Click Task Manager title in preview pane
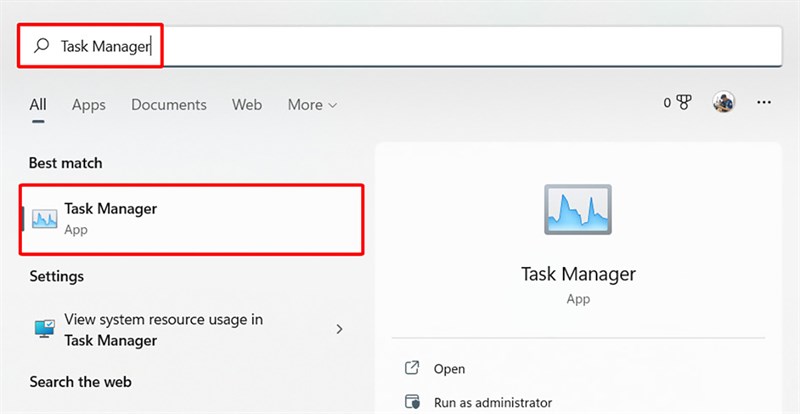Viewport: 800px width, 414px height. click(578, 274)
